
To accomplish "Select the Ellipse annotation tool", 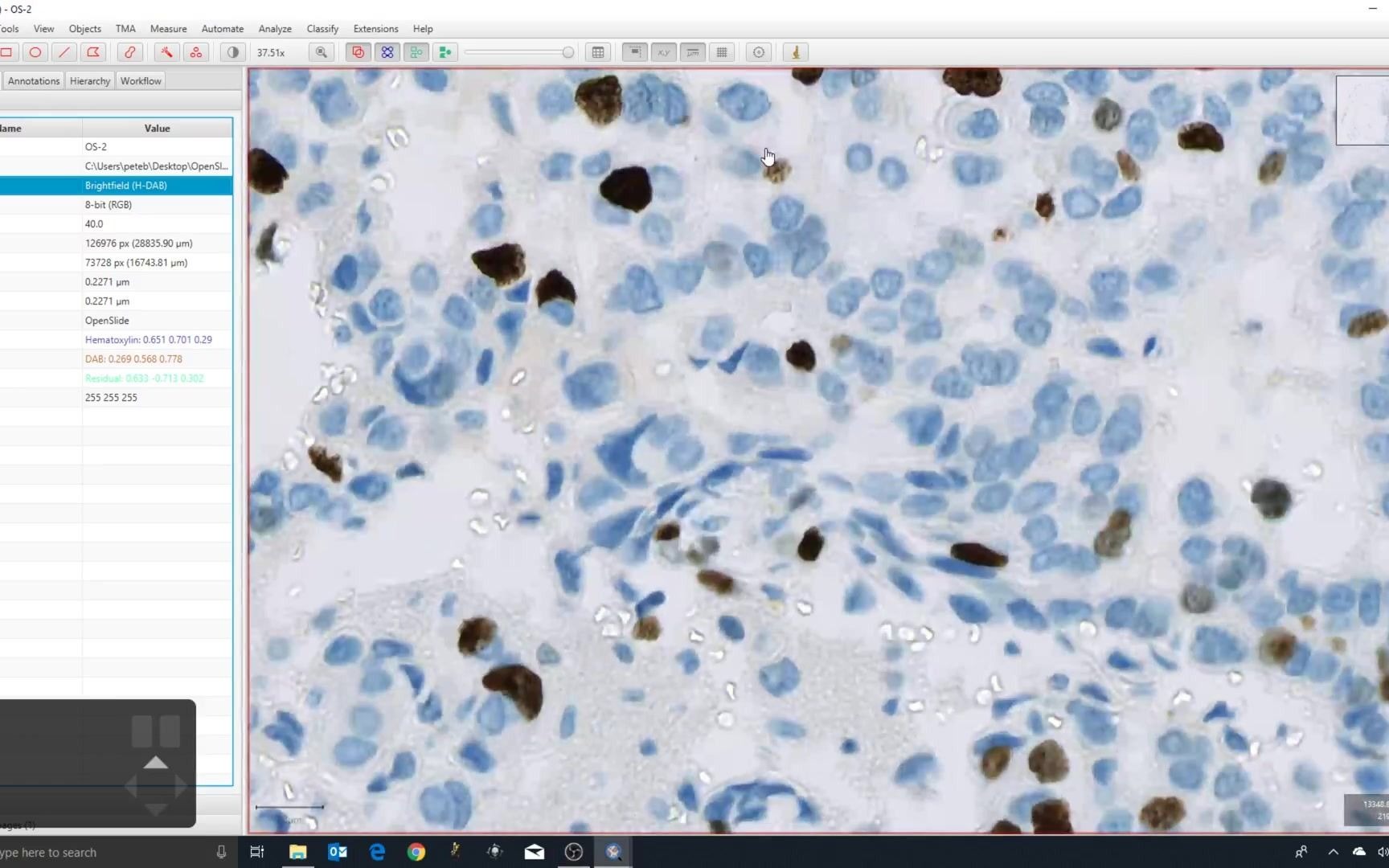I will 35,52.
